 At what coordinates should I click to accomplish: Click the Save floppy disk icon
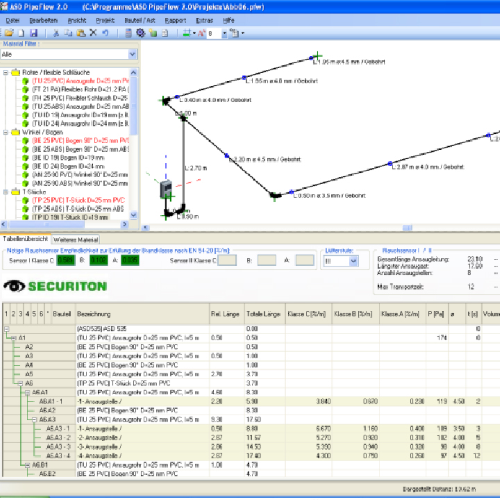(34, 33)
